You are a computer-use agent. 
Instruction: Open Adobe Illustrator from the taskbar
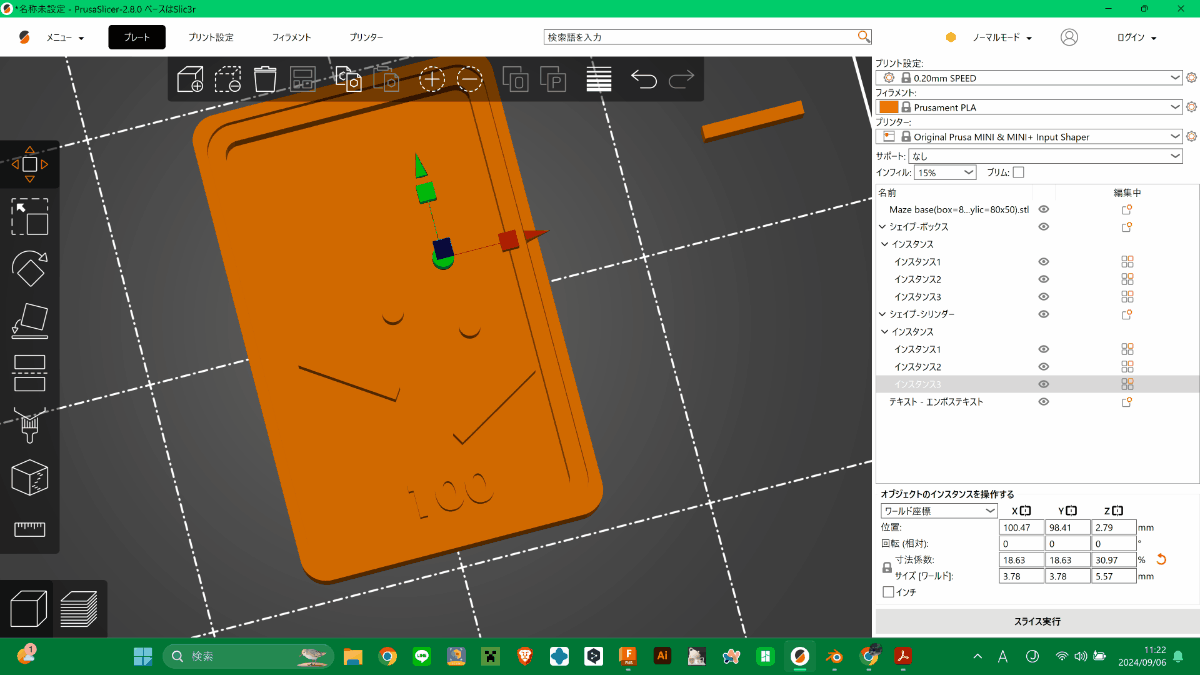[661, 656]
